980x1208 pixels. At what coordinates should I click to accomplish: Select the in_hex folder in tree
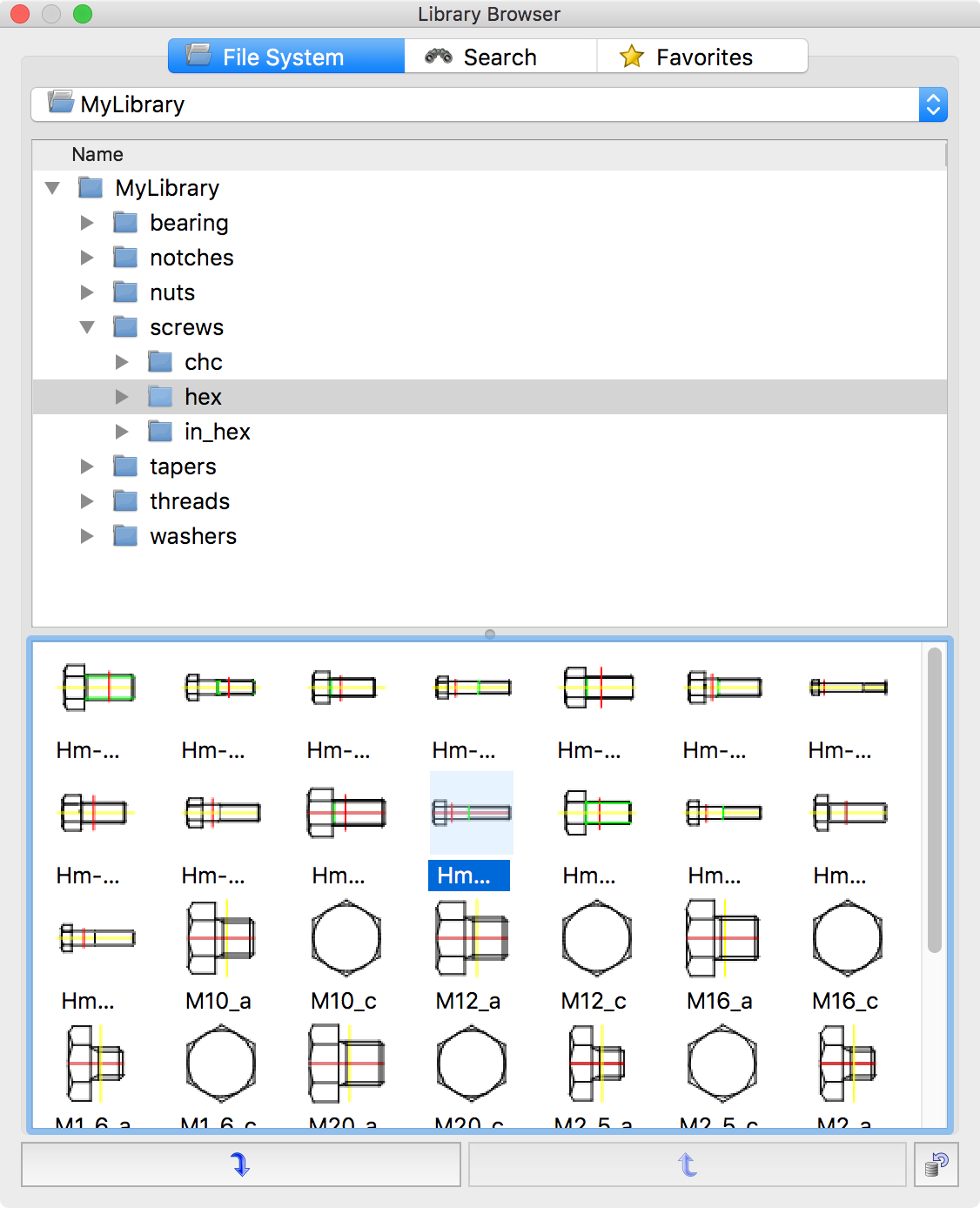coord(217,432)
